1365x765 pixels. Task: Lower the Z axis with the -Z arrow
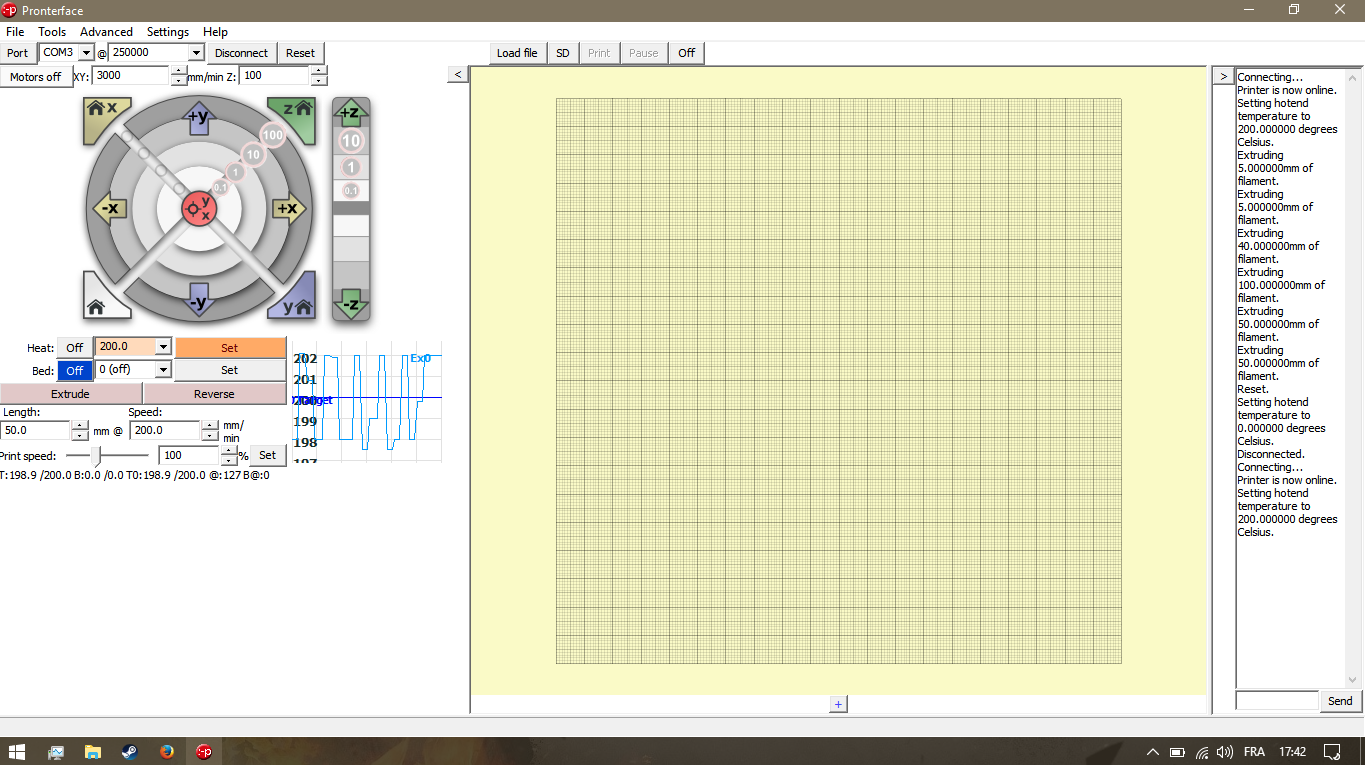351,303
